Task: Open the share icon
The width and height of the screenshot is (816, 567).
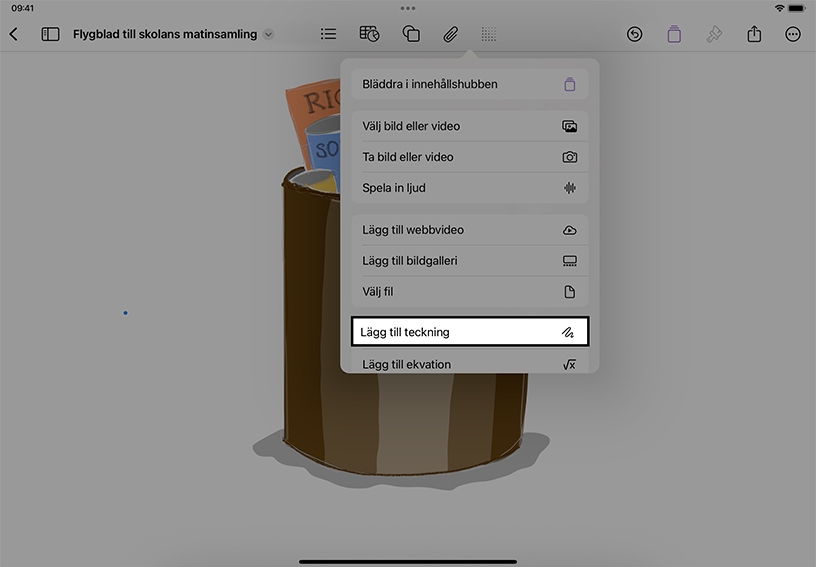Action: tap(754, 34)
